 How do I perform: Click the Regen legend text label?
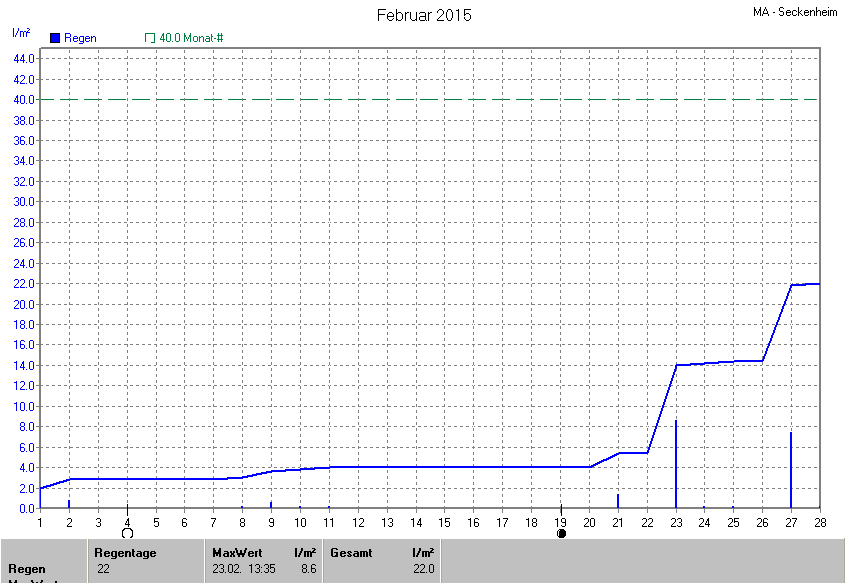pos(80,38)
